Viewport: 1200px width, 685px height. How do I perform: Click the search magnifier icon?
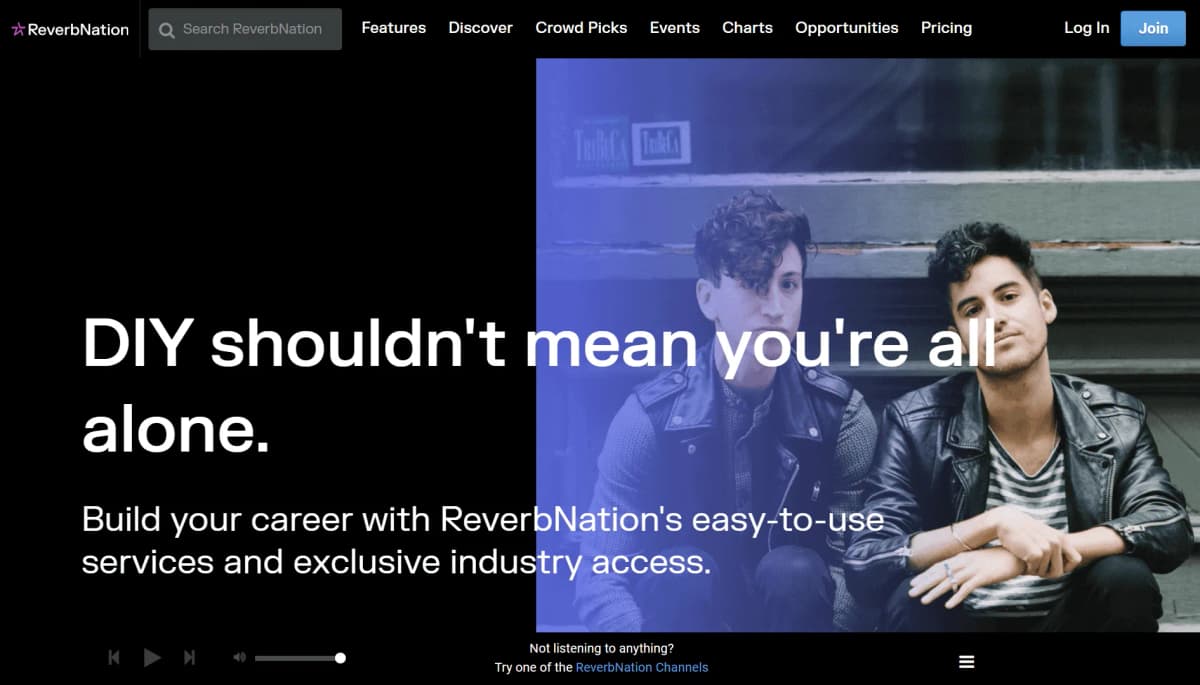(x=167, y=30)
